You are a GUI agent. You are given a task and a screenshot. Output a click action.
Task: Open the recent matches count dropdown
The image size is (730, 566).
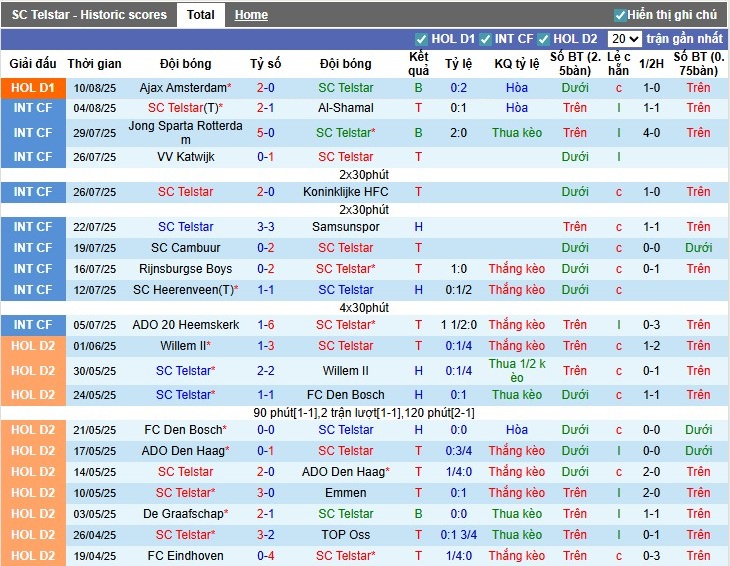[625, 39]
